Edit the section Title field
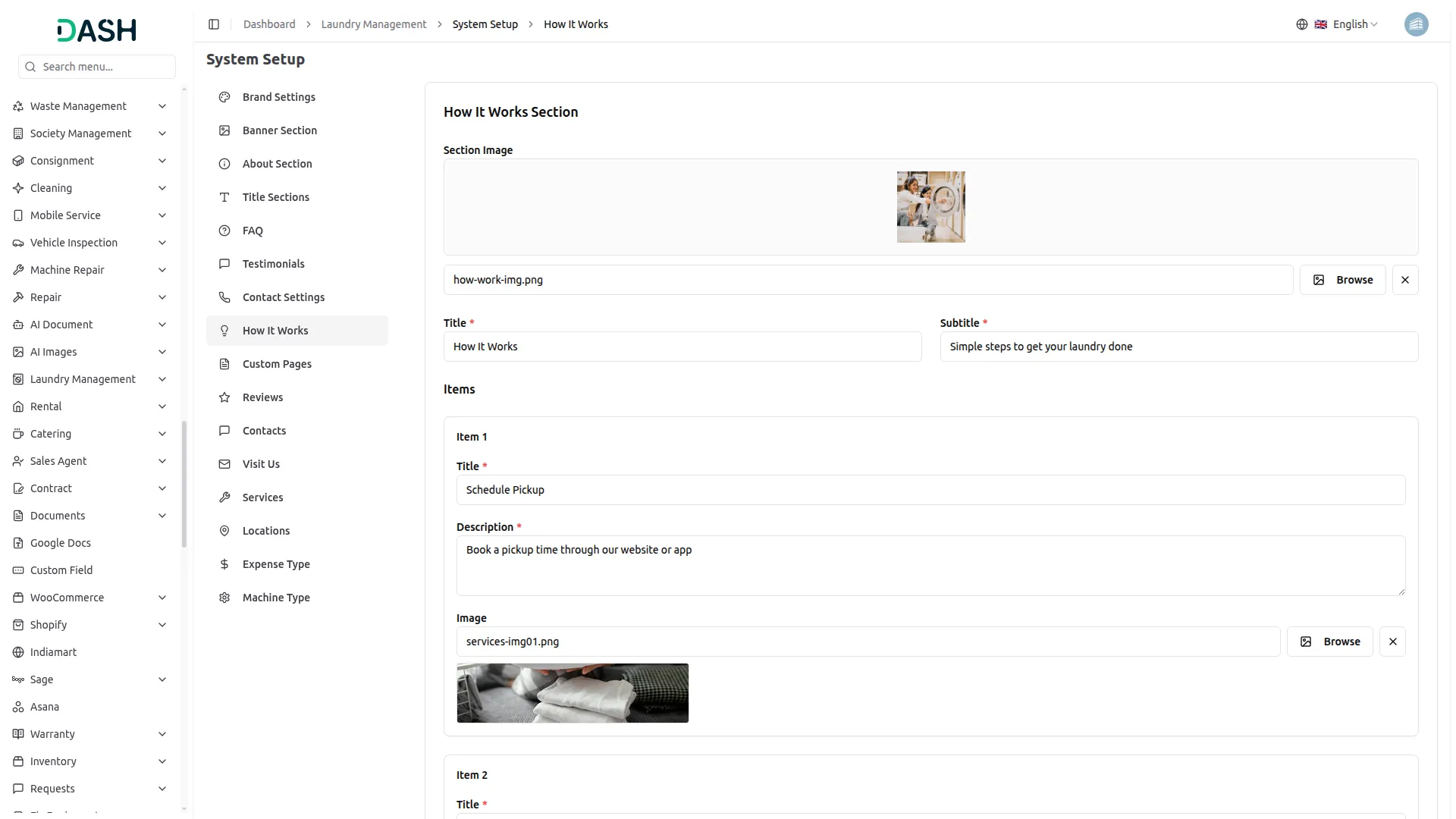Viewport: 1456px width, 819px height. click(x=682, y=347)
